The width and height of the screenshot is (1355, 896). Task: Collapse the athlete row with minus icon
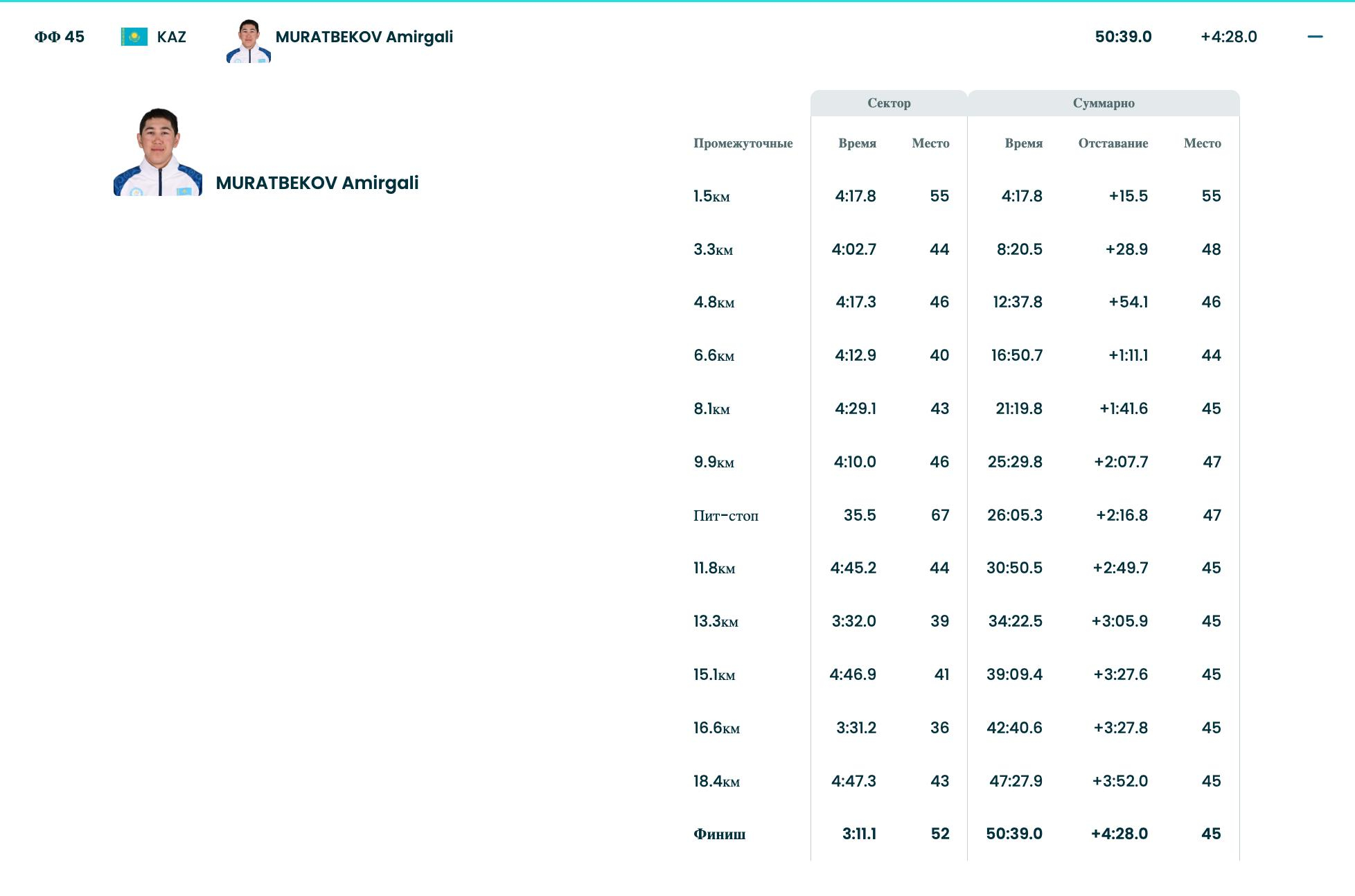(1315, 37)
